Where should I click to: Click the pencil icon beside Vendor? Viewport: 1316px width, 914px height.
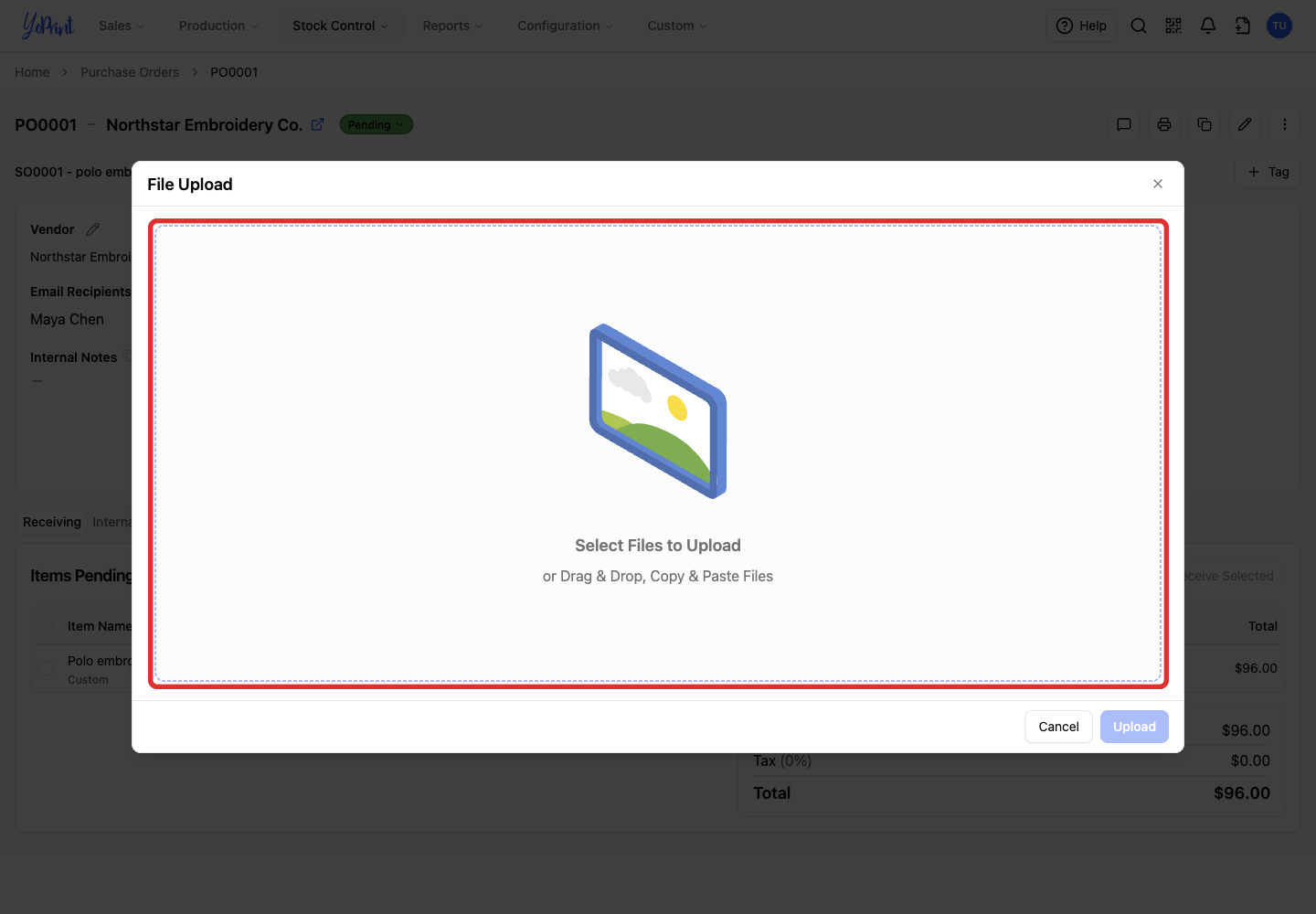92,229
